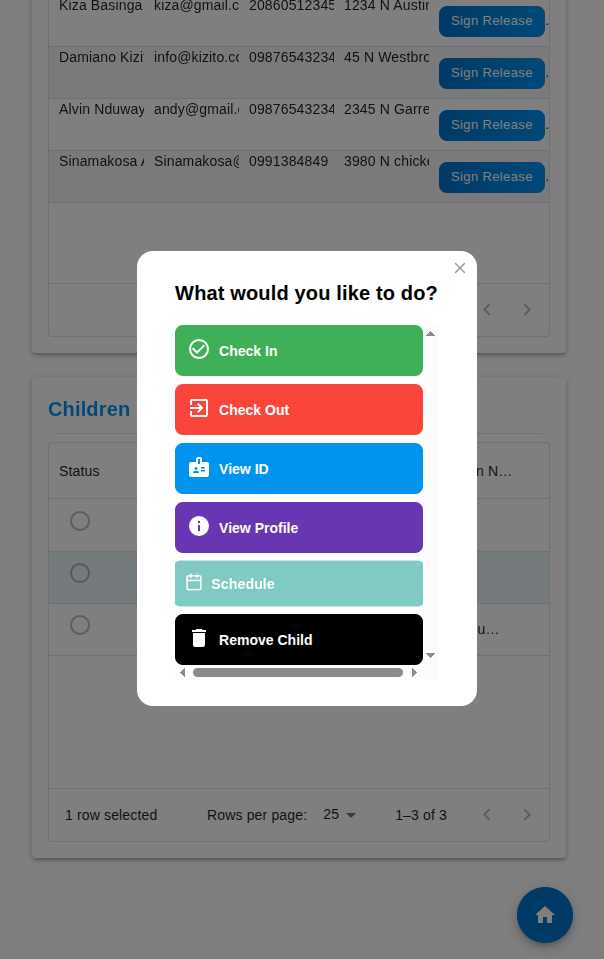Click the dialog horizontal scrollbar thumb

click(x=298, y=673)
